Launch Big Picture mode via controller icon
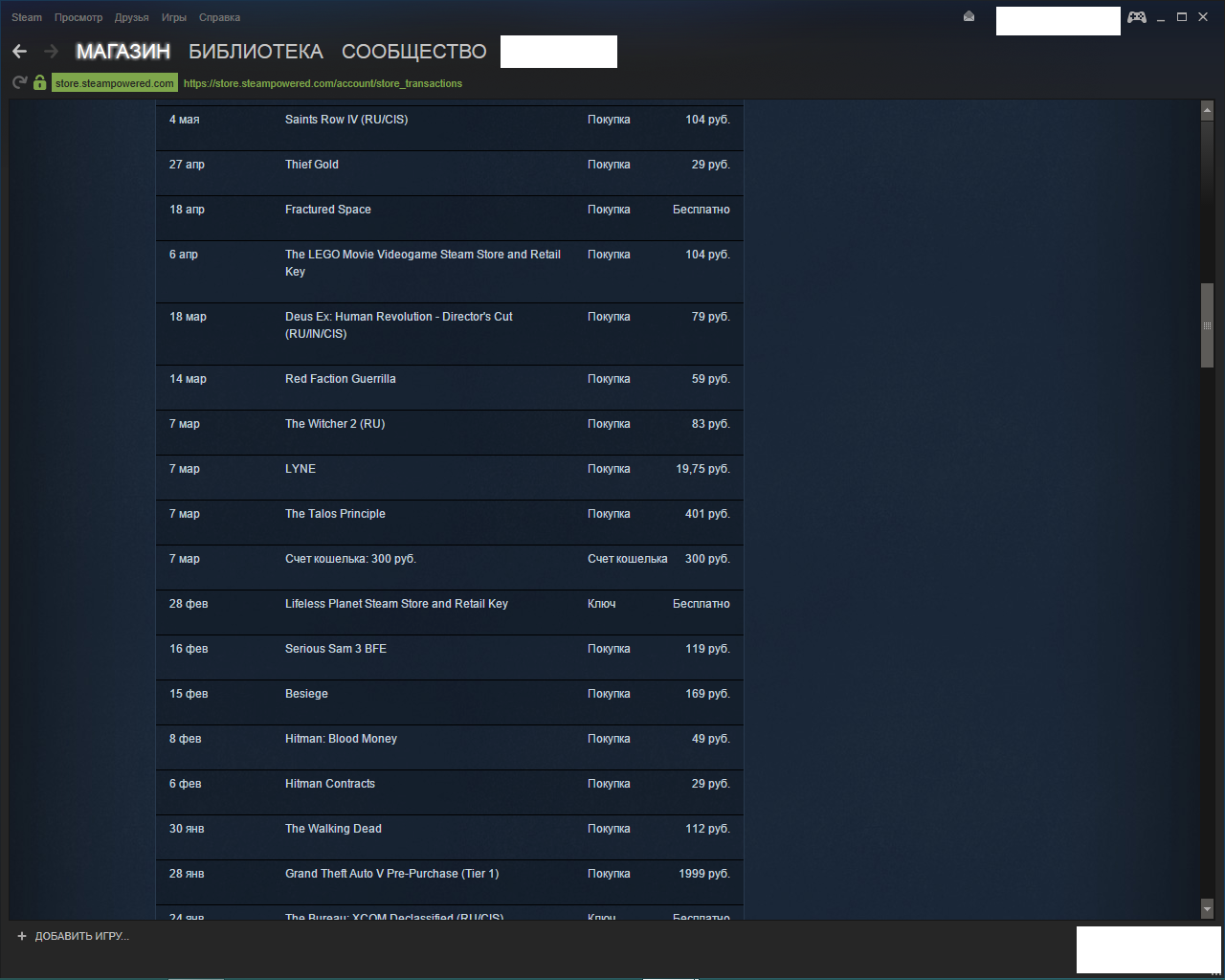Screen dimensions: 1225x980 tap(1137, 17)
